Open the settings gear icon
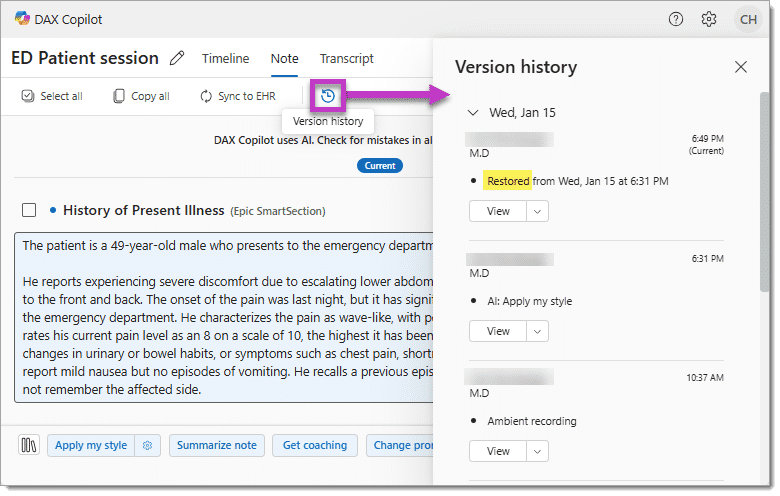Viewport: 780px width, 496px height. coord(709,19)
